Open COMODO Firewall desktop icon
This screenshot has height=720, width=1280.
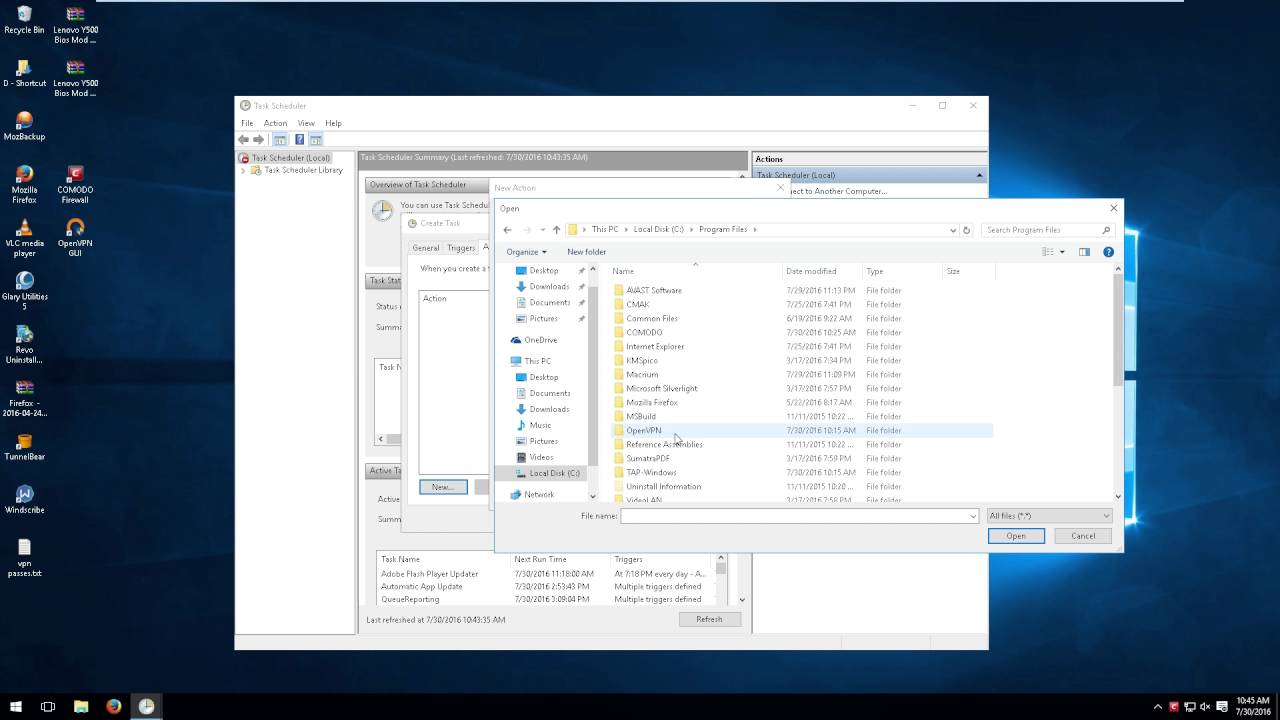tap(75, 182)
